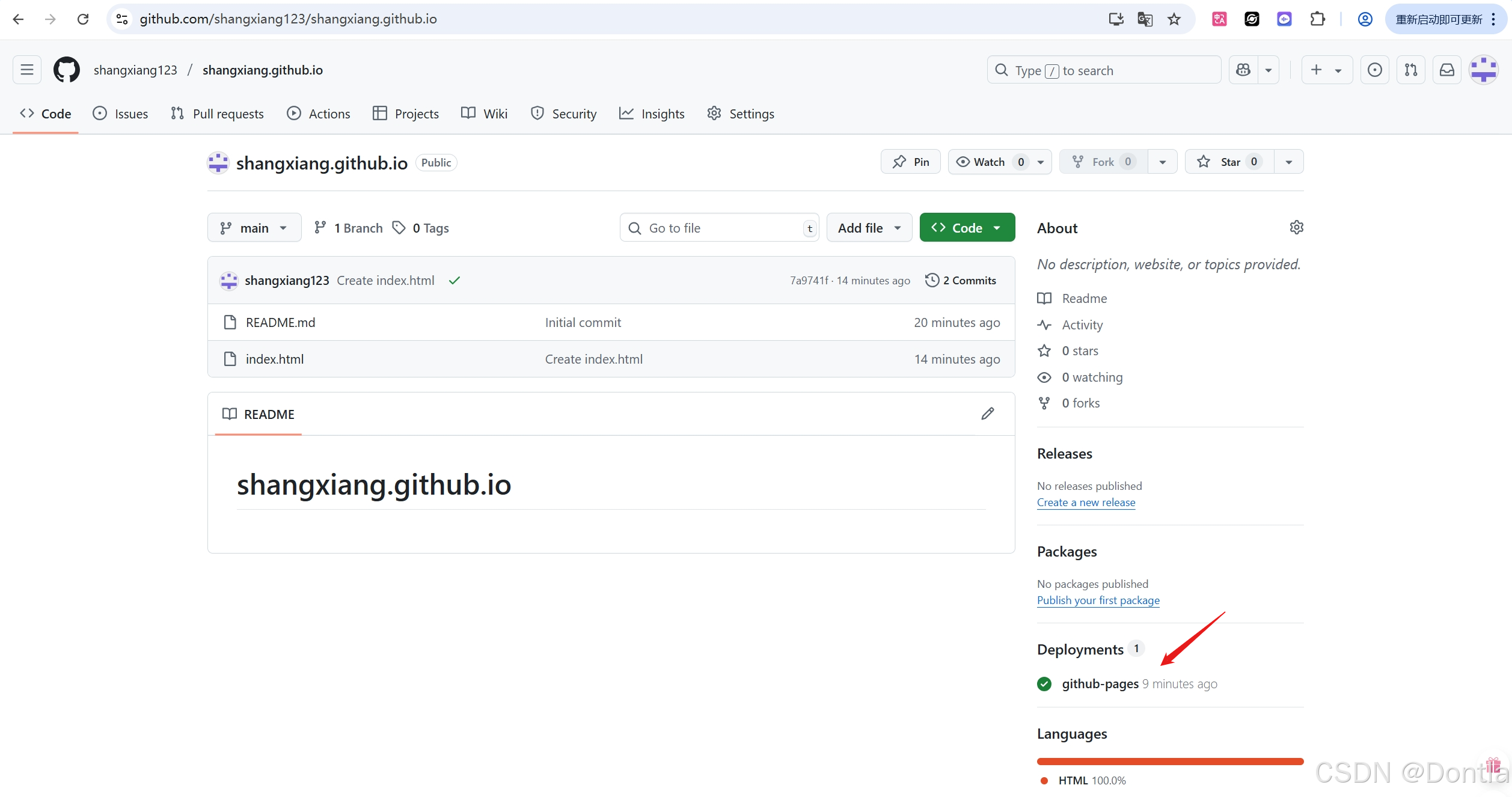Open the Insights tab
Screen dimensions: 1512x797
pyautogui.click(x=652, y=114)
